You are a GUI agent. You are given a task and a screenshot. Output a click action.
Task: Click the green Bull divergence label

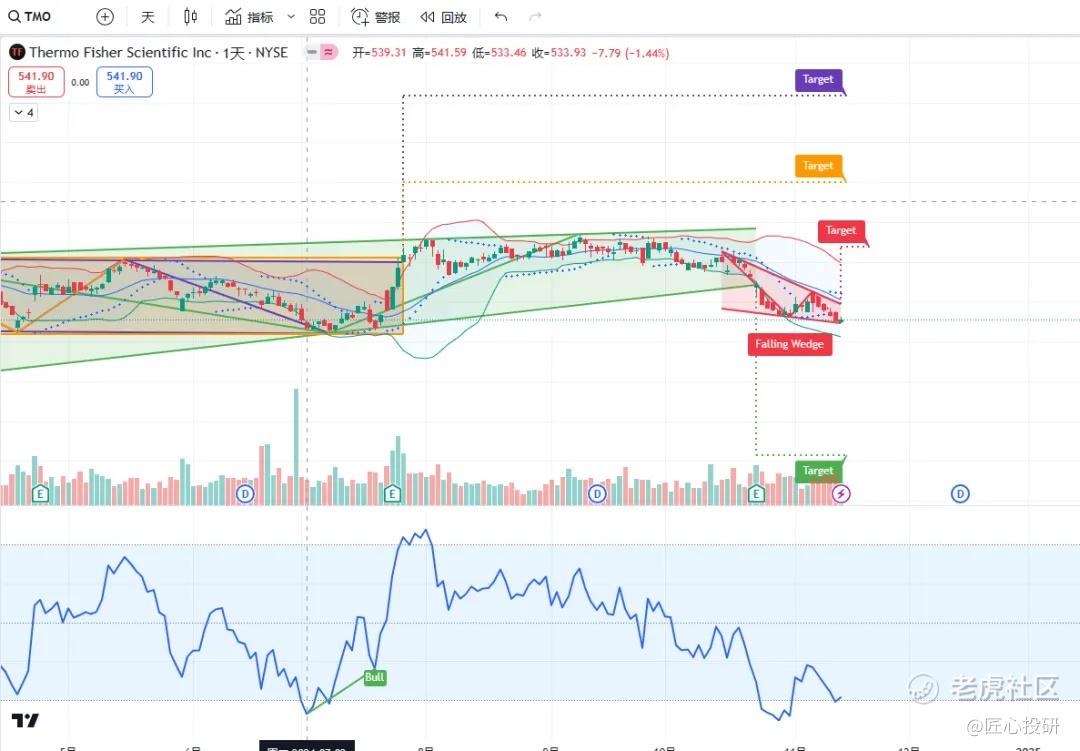click(374, 677)
